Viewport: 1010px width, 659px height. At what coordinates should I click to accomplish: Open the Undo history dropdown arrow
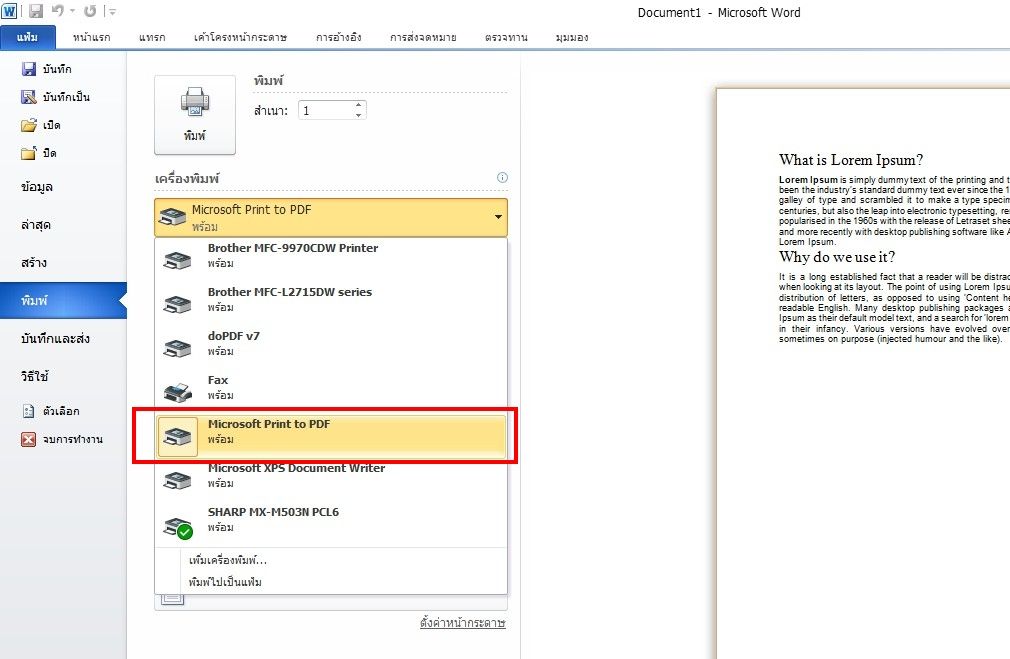[72, 11]
